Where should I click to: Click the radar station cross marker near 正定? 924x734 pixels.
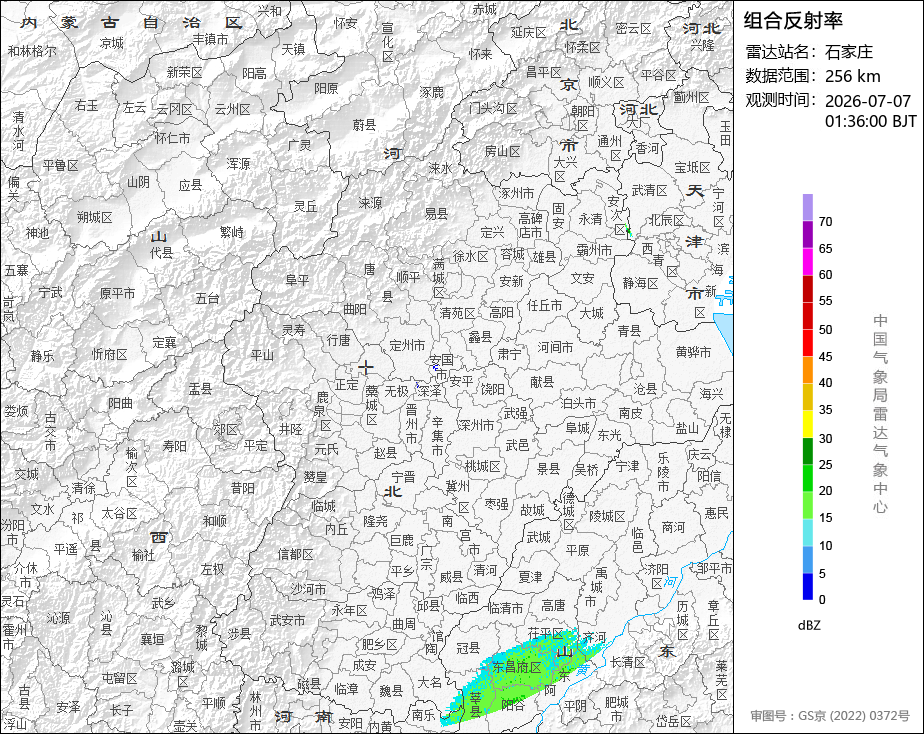pyautogui.click(x=366, y=368)
